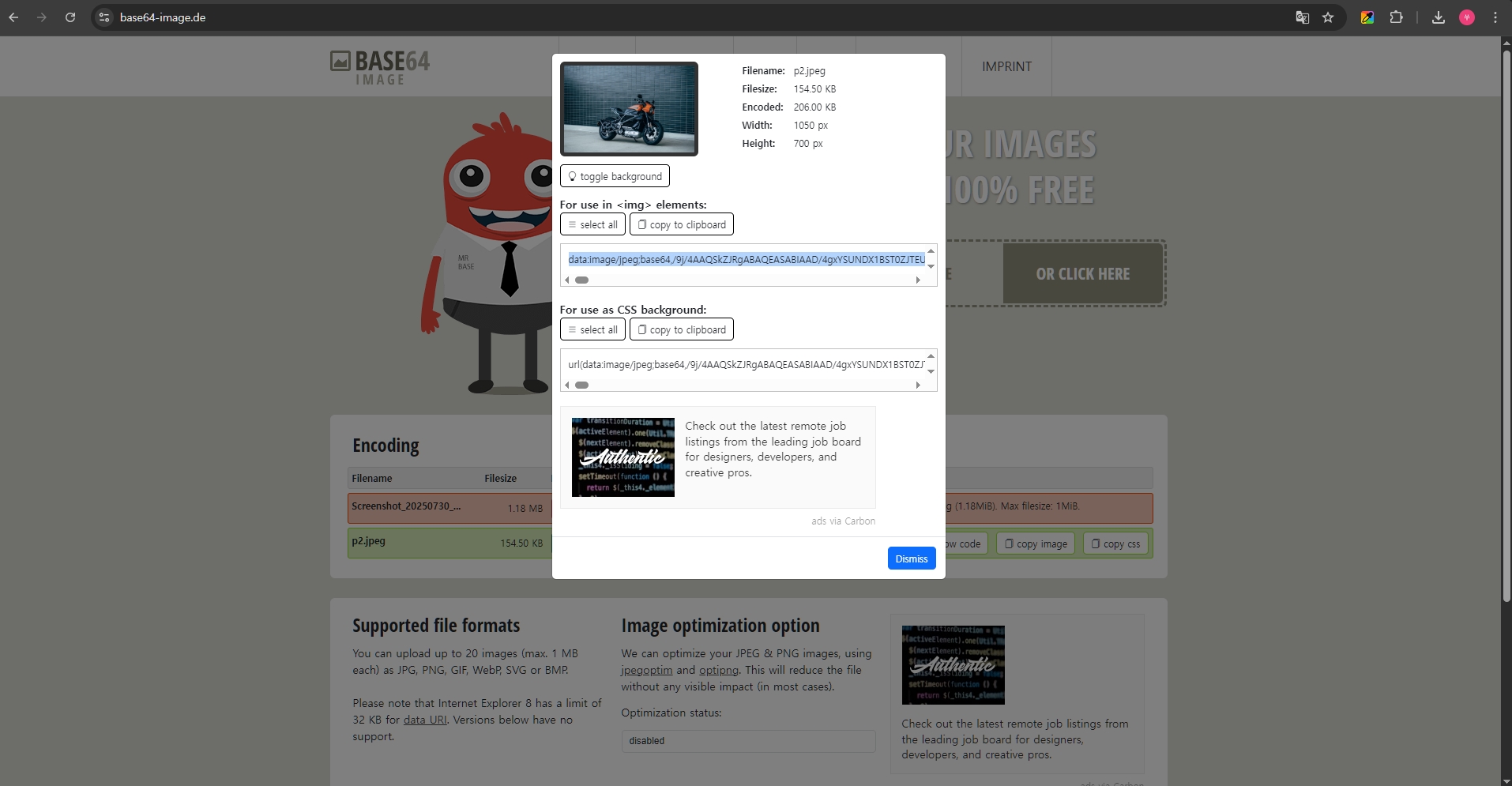Copy css for p2.jpeg row

[x=1115, y=543]
